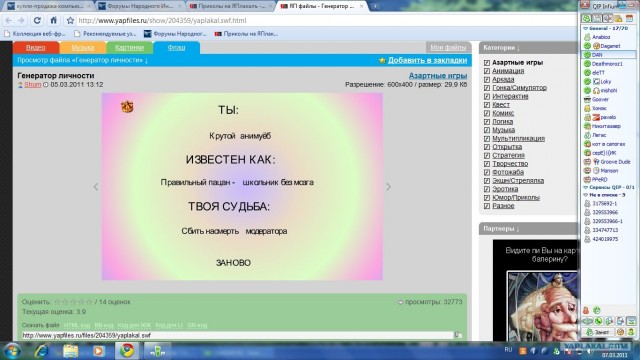Click Добавить в закладки link
Image resolution: width=640 pixels, height=360 pixels.
(427, 60)
